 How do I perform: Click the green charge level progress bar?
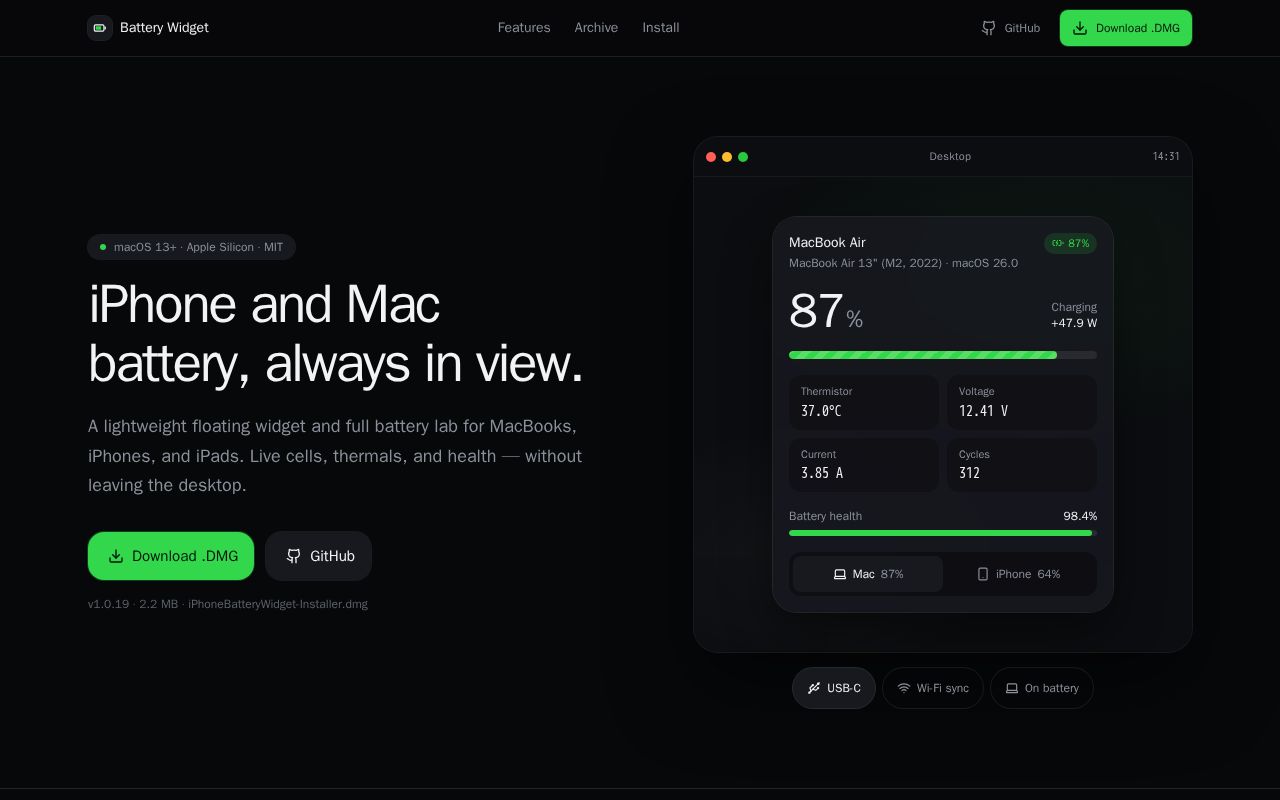pos(943,355)
